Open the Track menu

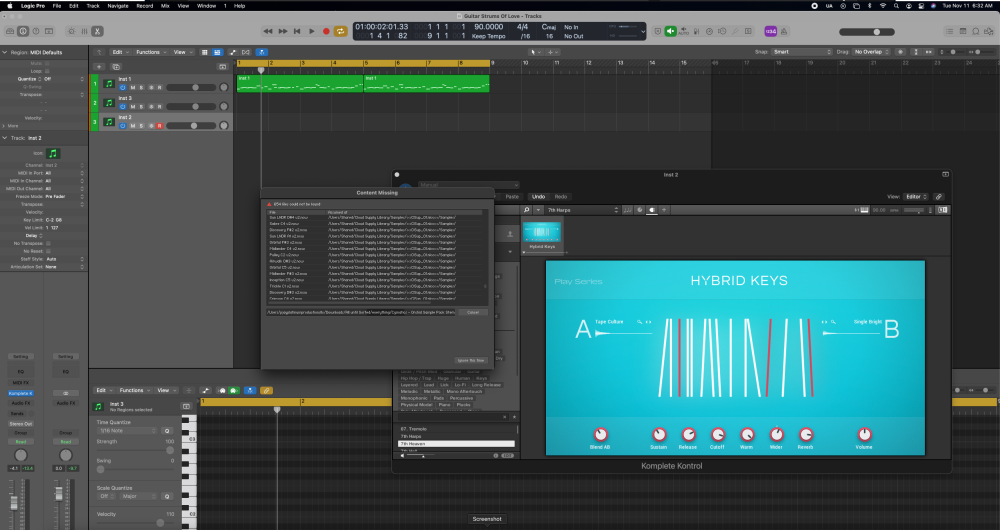(x=93, y=6)
